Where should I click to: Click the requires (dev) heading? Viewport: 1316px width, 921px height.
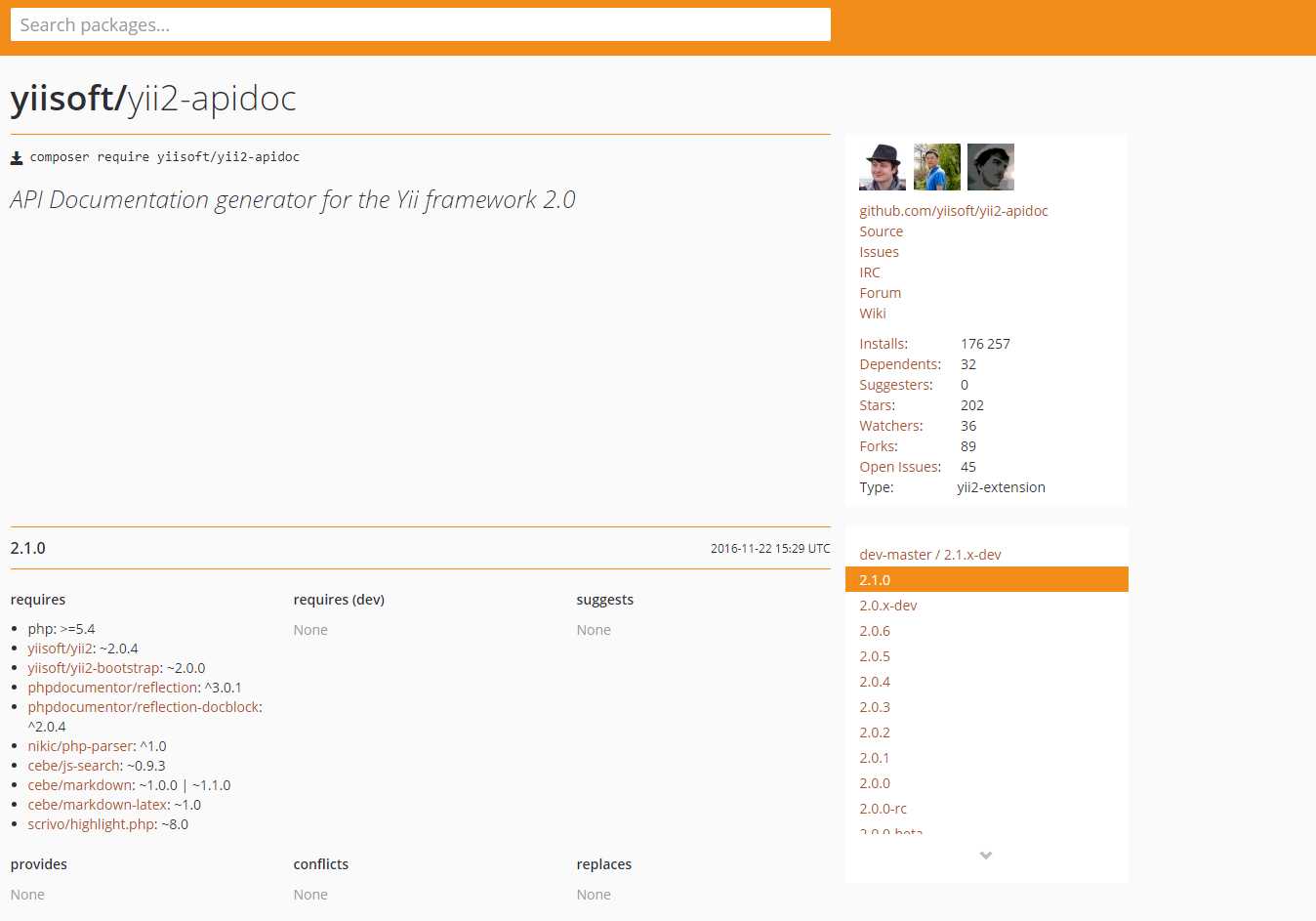pos(339,600)
